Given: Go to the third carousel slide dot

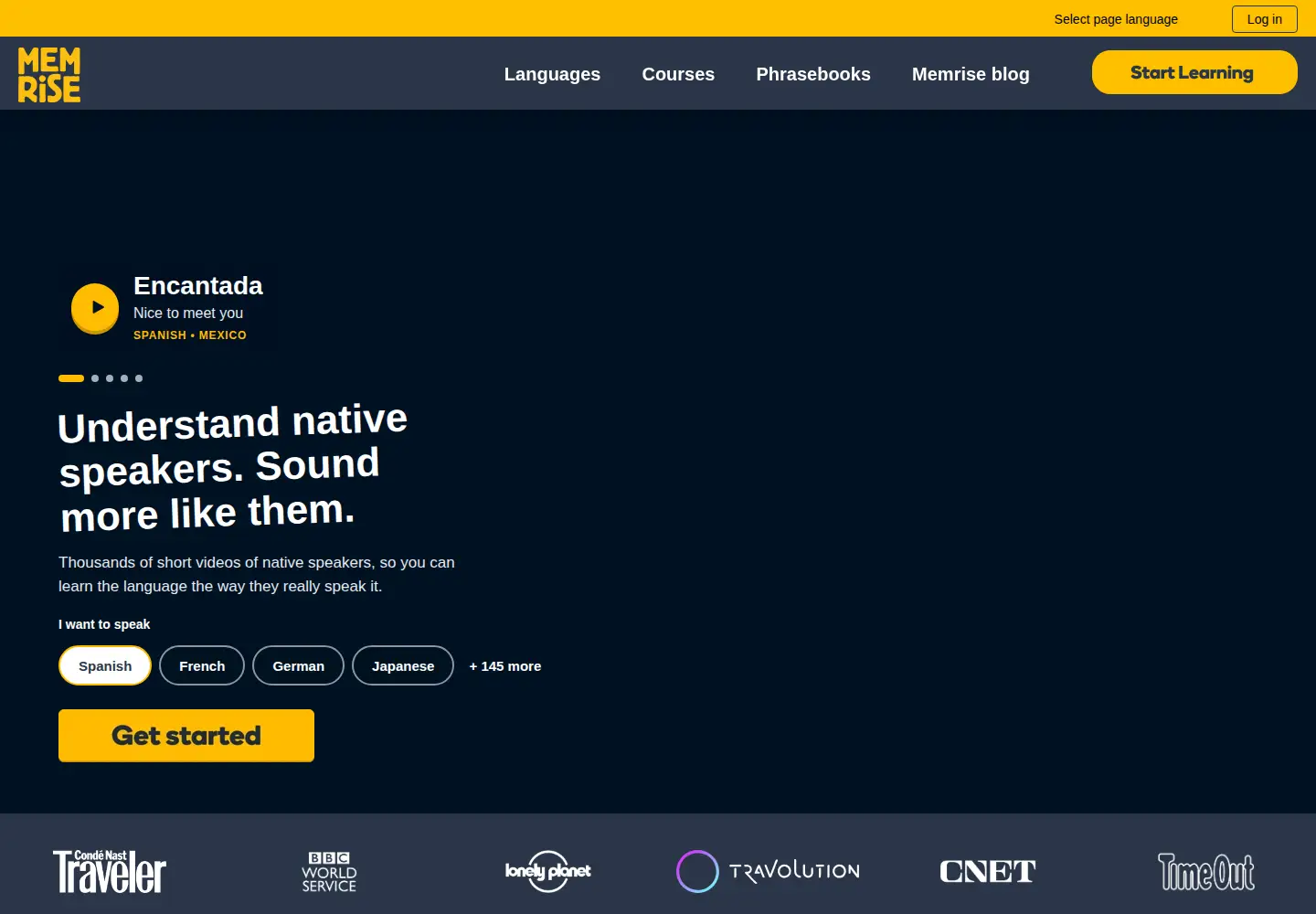Looking at the screenshot, I should (110, 378).
